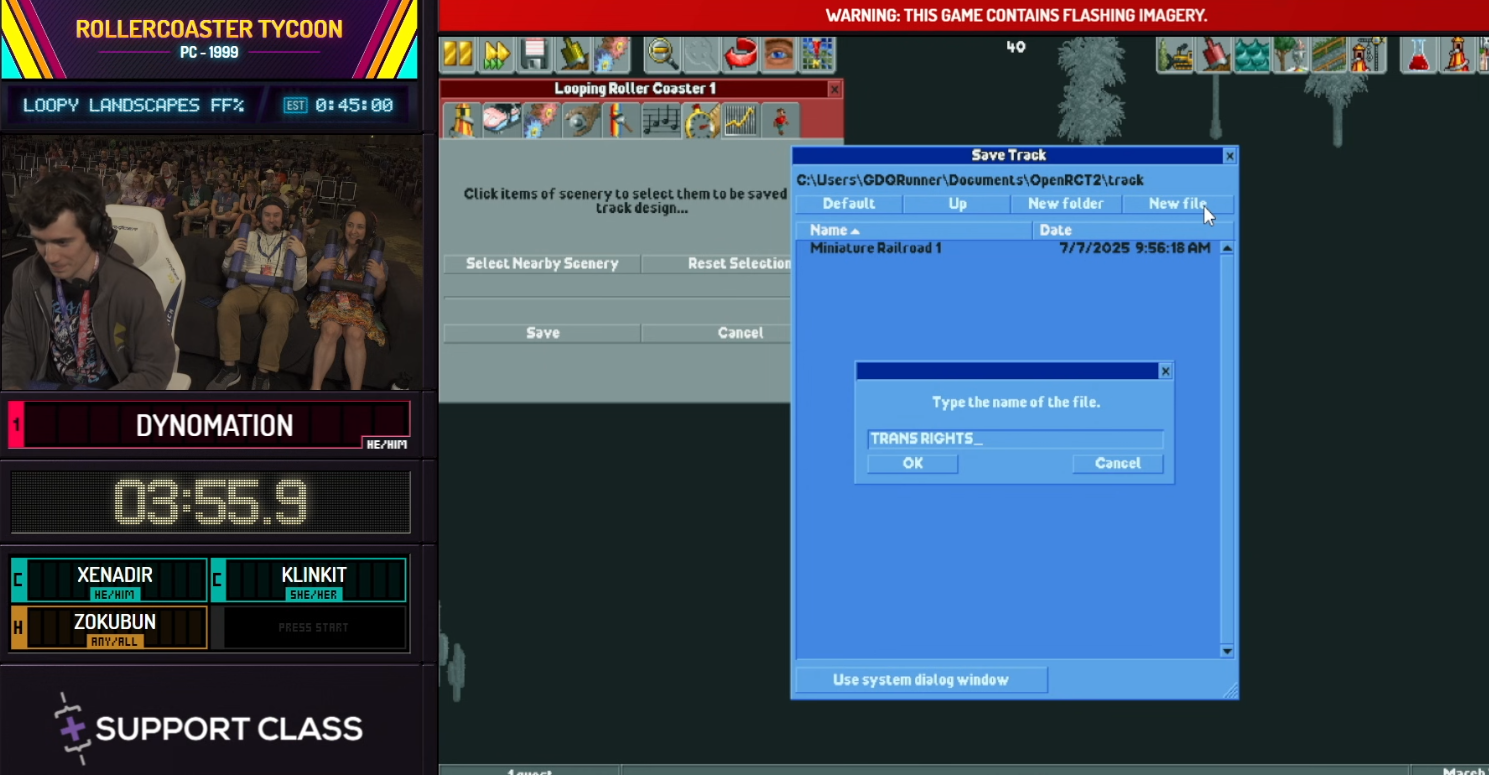Open the floppy disk save menu
Image resolution: width=1489 pixels, height=775 pixels.
534,54
